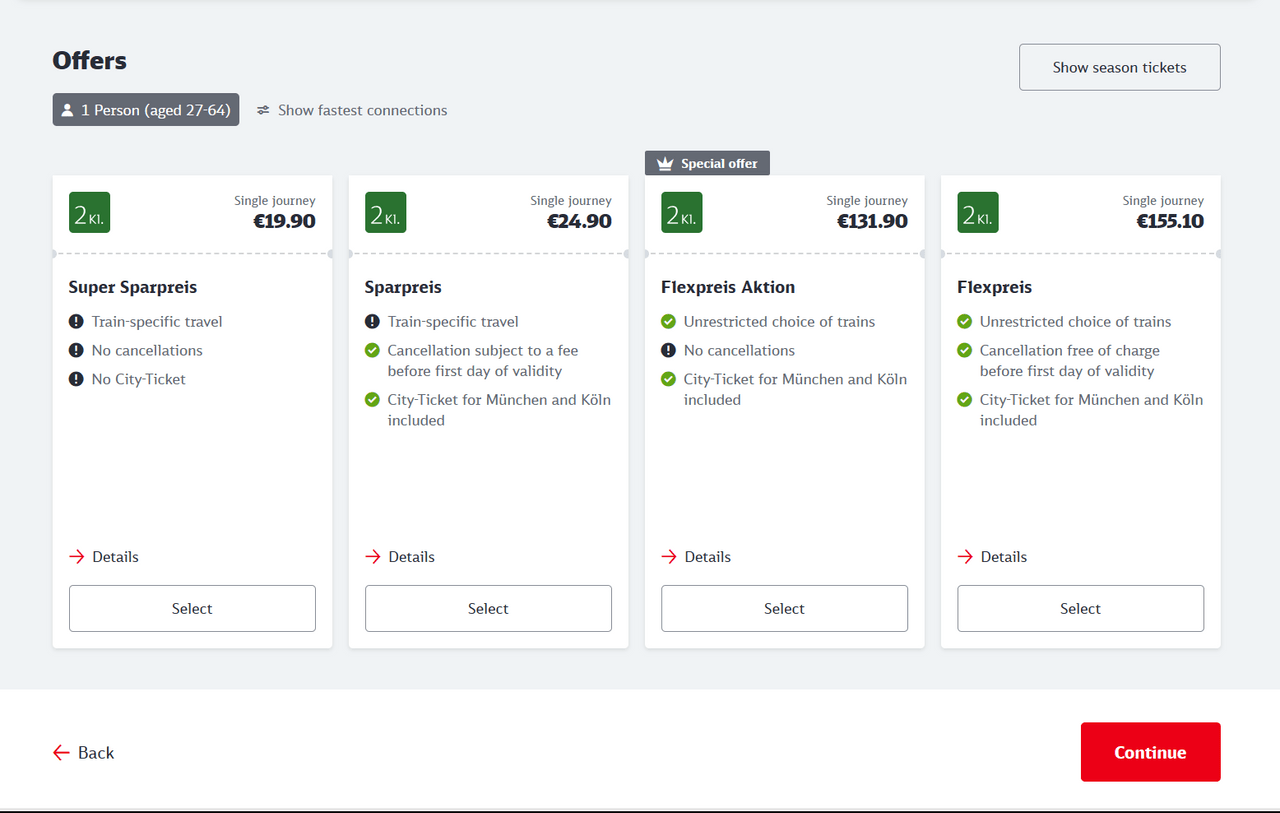1280x813 pixels.
Task: Click green check beside Flexpreis Aktion Unrestricted choice
Action: click(668, 322)
